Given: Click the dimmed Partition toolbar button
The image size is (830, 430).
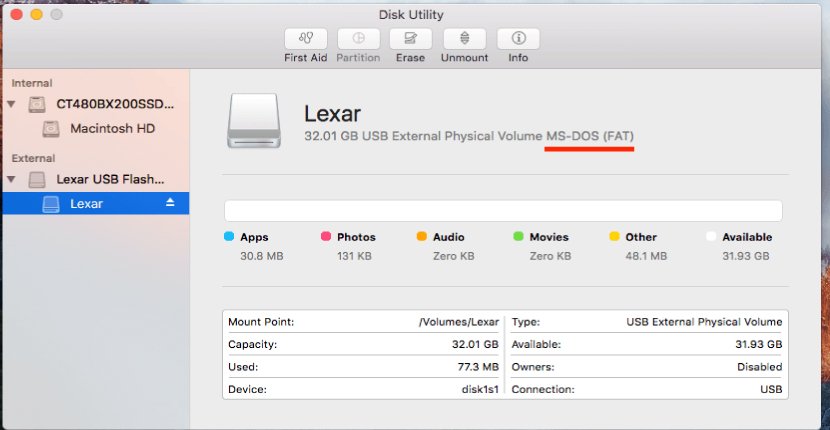Looking at the screenshot, I should (x=358, y=39).
